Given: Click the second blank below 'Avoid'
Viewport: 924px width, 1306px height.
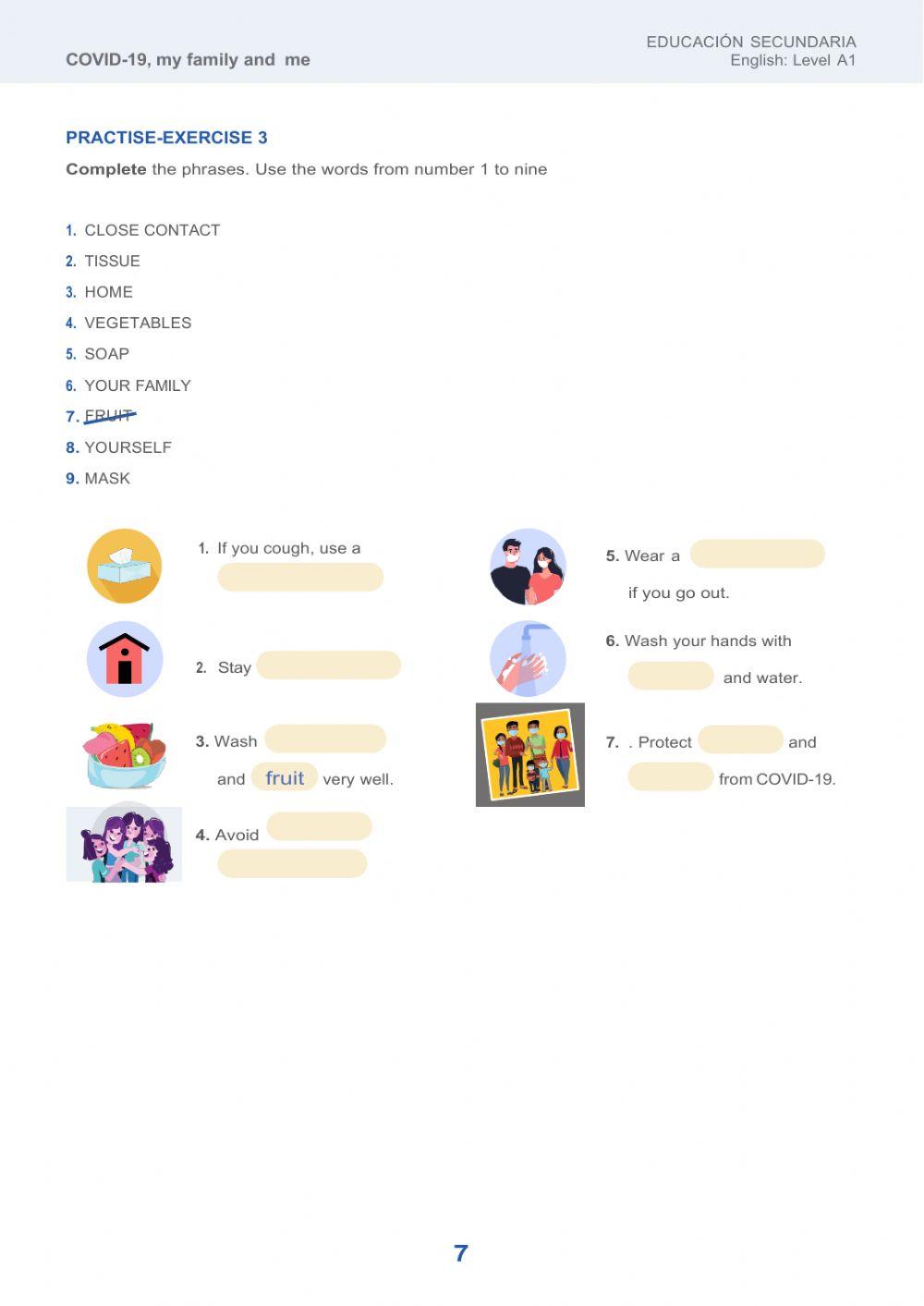Looking at the screenshot, I should coord(292,863).
